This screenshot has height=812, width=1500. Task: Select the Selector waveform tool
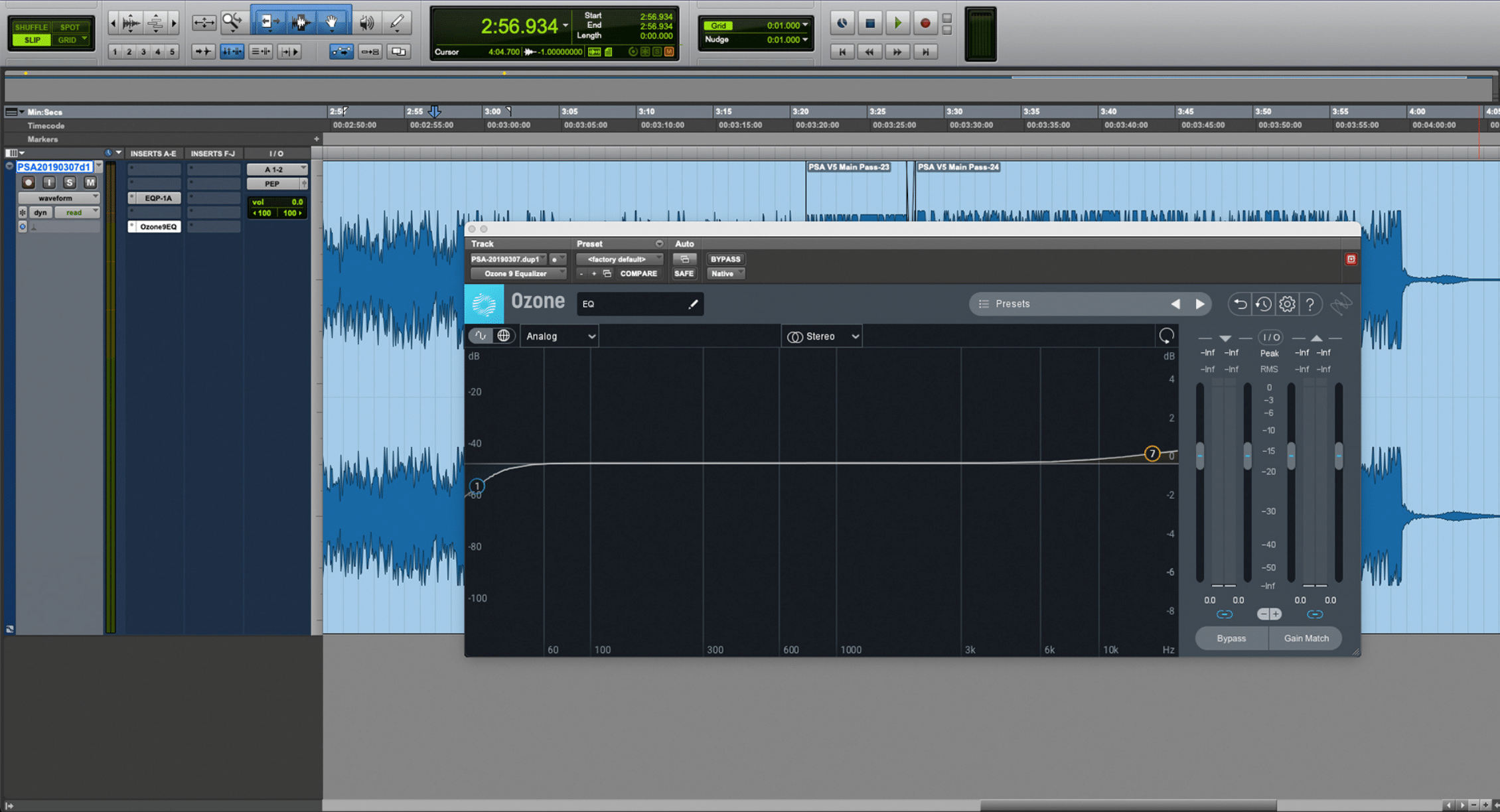click(x=301, y=23)
